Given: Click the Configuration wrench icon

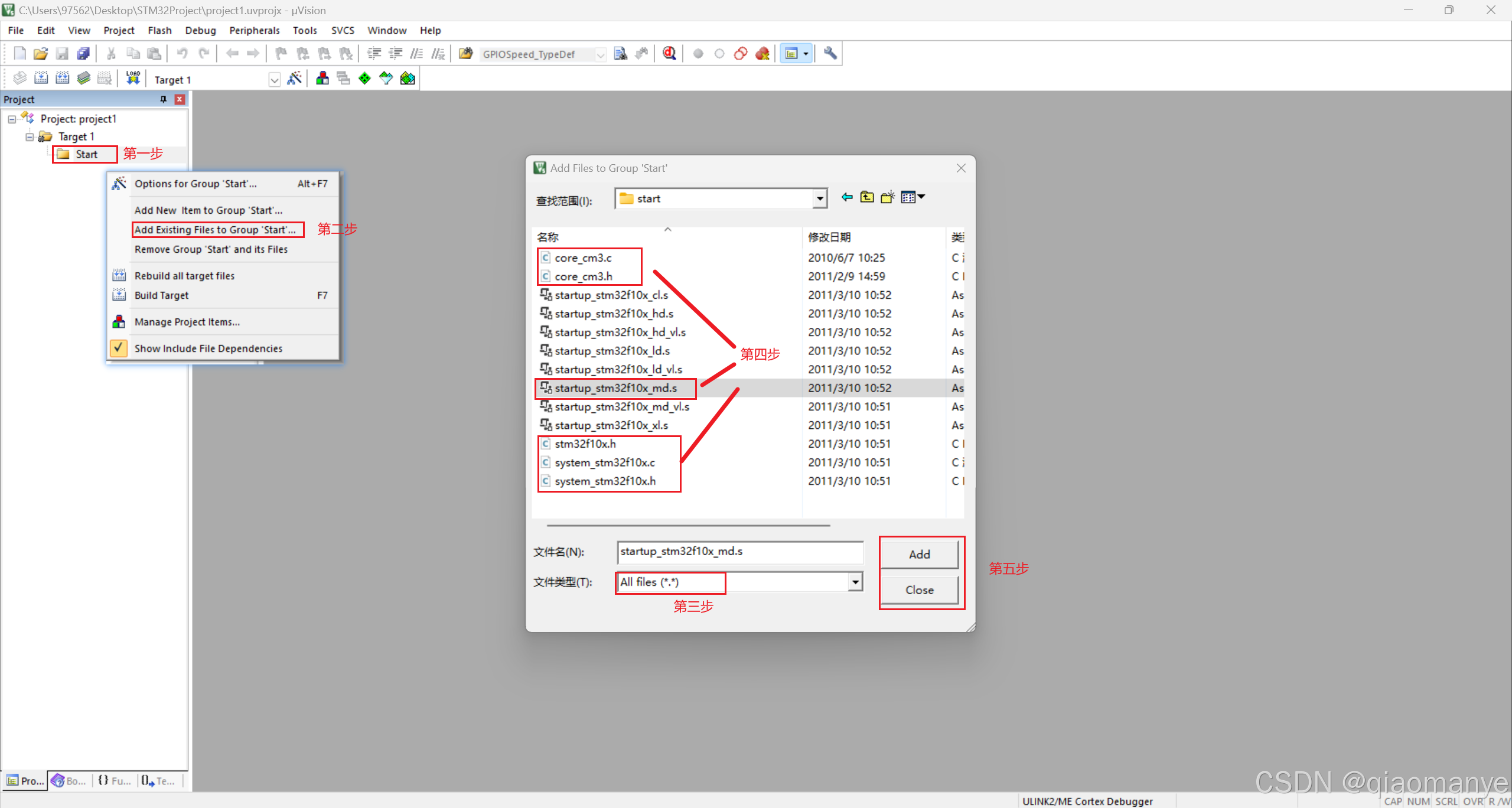Looking at the screenshot, I should point(830,54).
